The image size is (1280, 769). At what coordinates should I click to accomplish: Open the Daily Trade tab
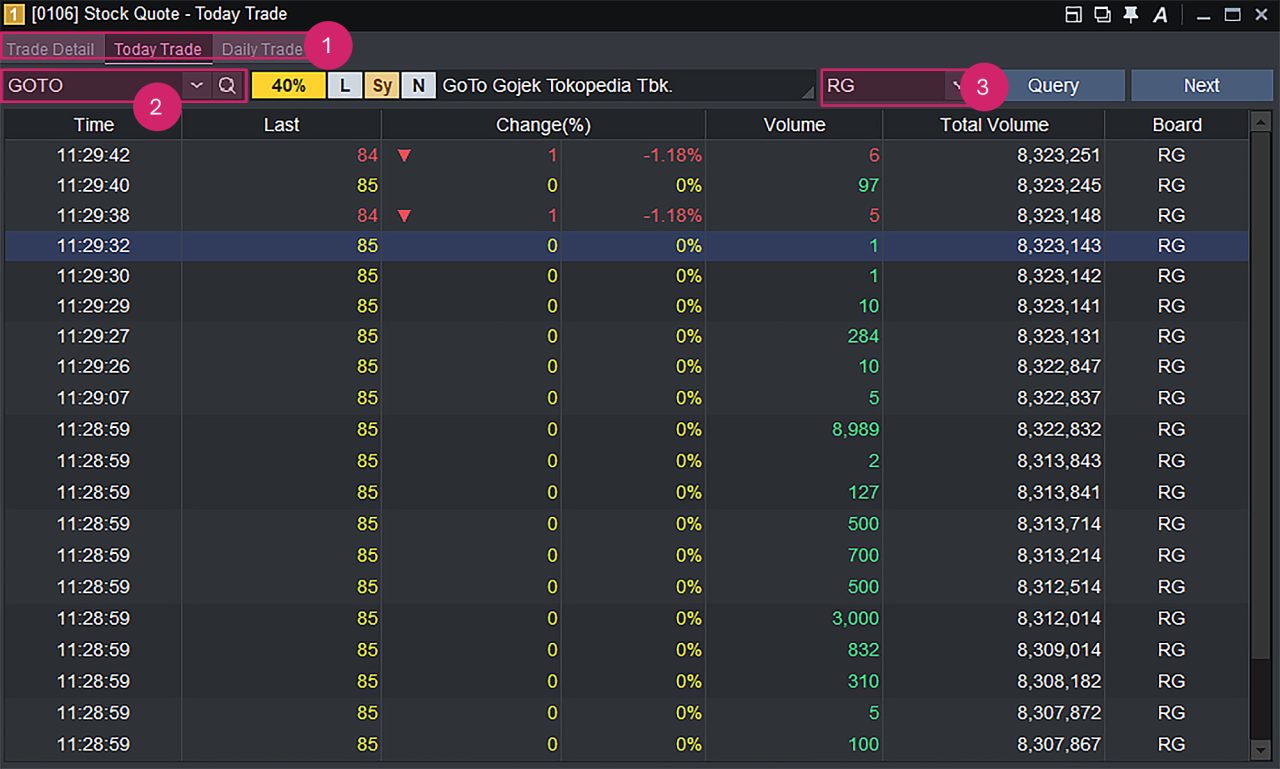tap(262, 49)
